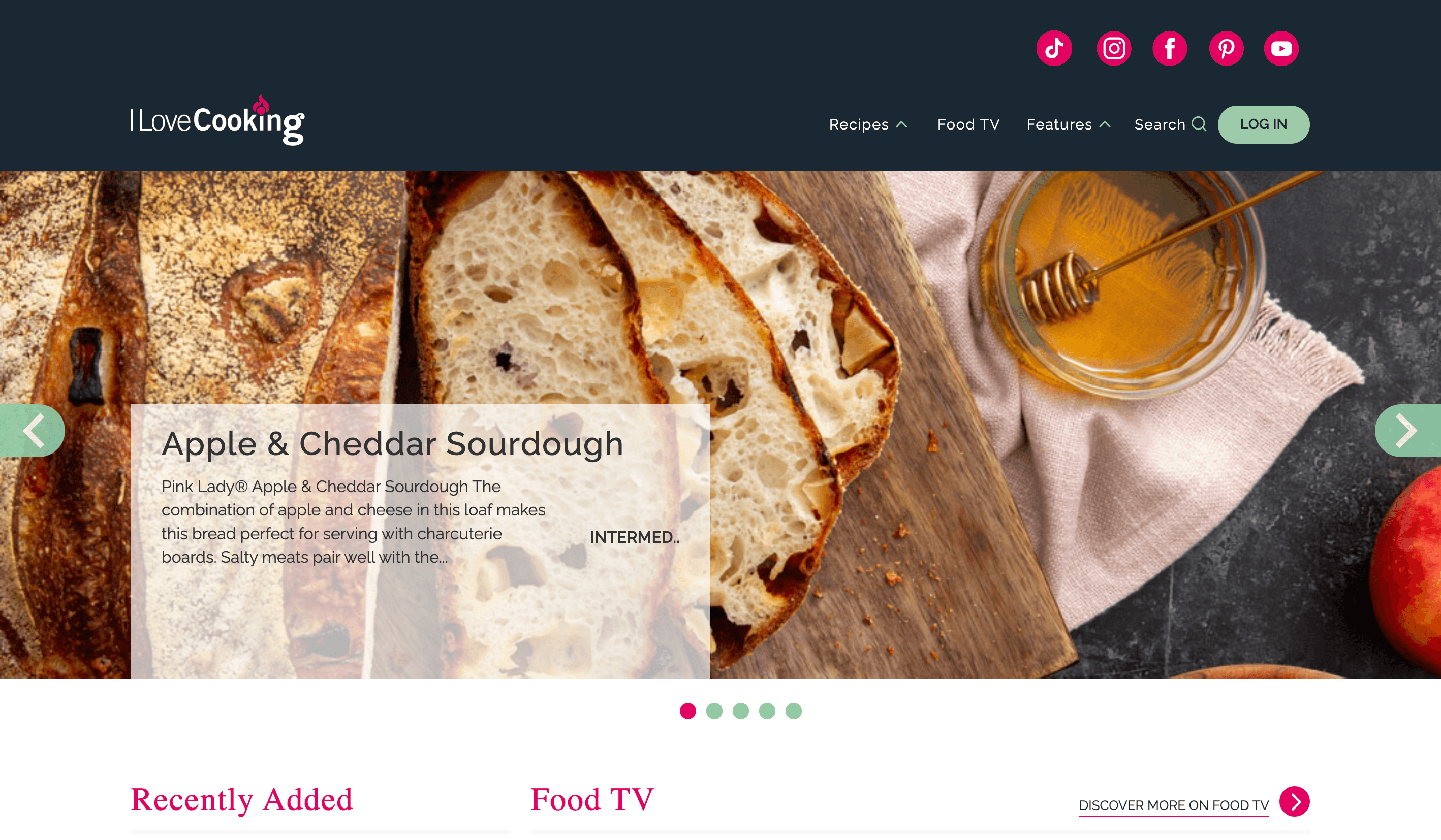Click the LOG IN button

pyautogui.click(x=1263, y=124)
